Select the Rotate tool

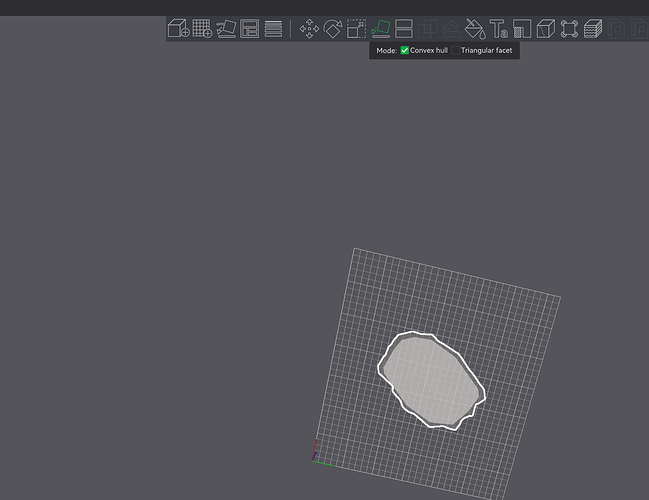[x=333, y=29]
